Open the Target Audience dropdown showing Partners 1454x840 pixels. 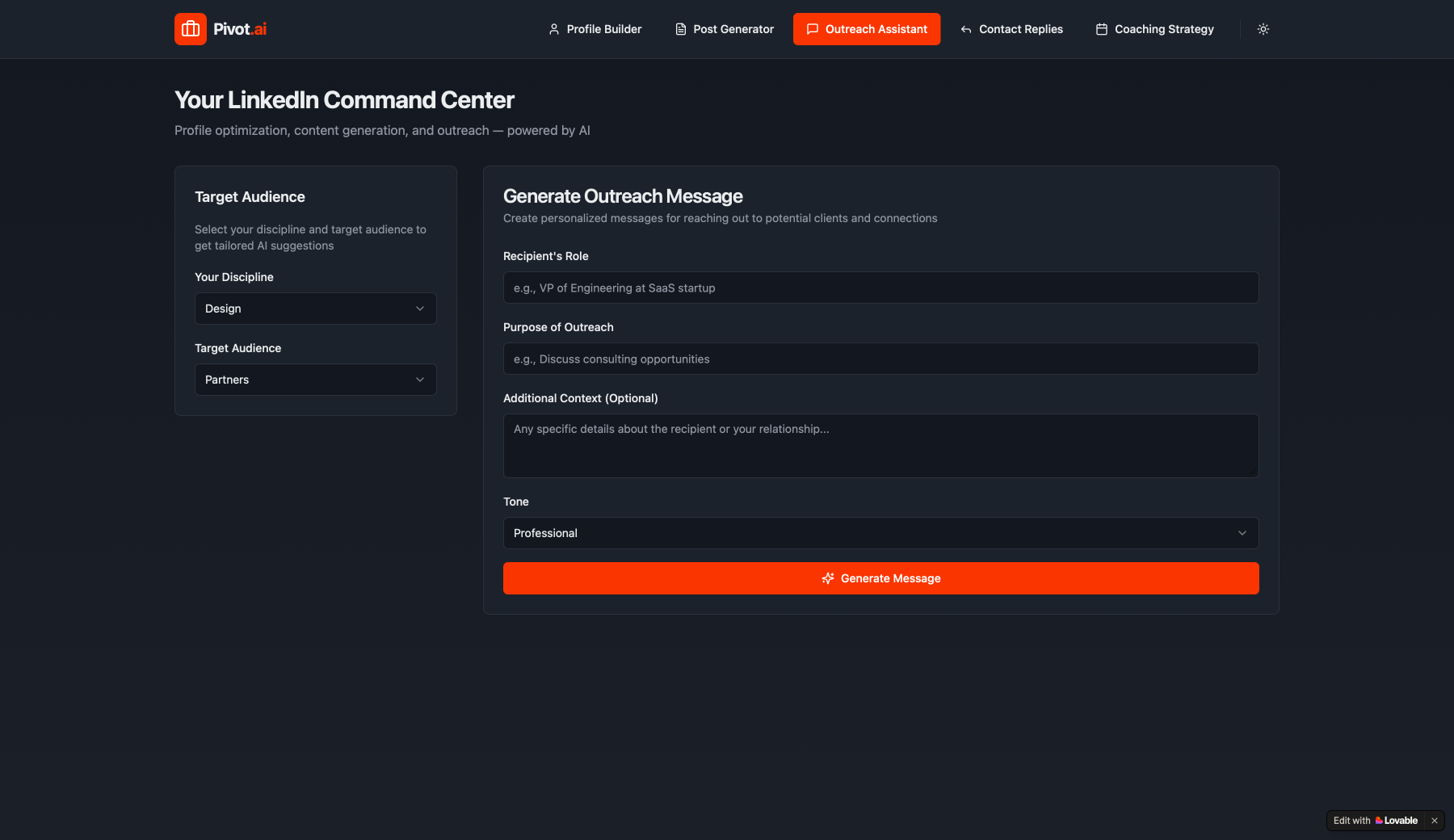point(316,380)
